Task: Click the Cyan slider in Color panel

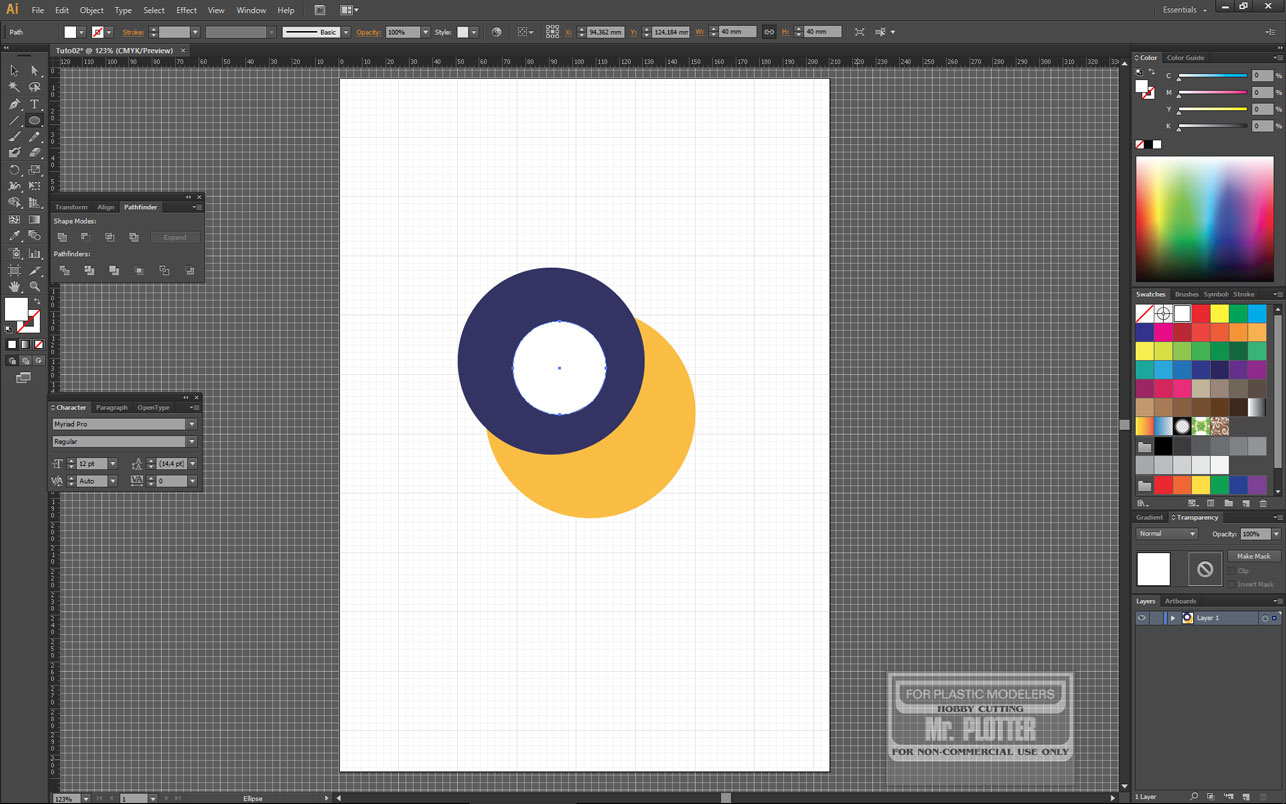Action: pos(1212,77)
